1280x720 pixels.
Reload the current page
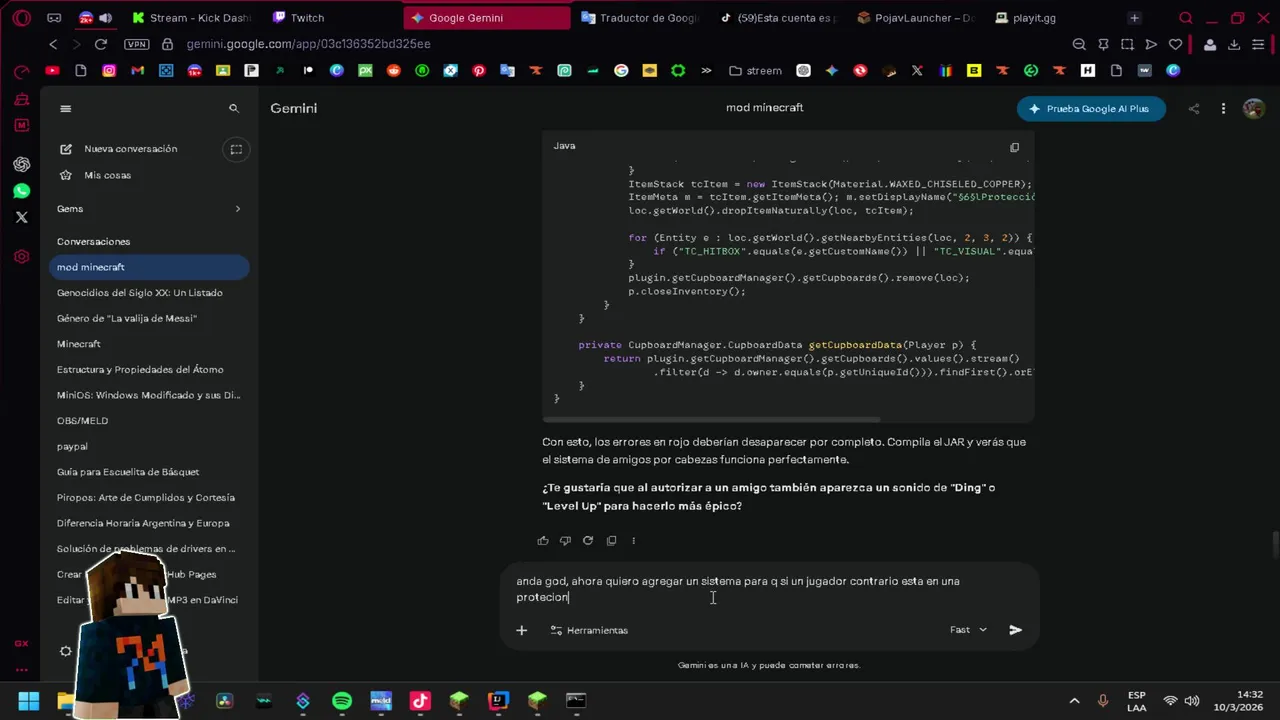(x=100, y=44)
